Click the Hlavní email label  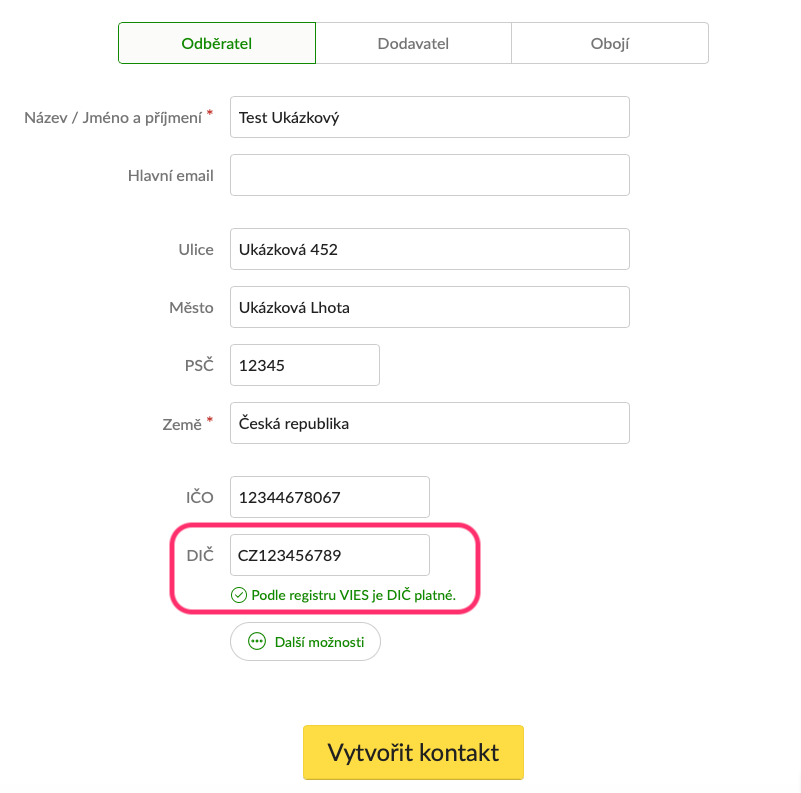(171, 176)
